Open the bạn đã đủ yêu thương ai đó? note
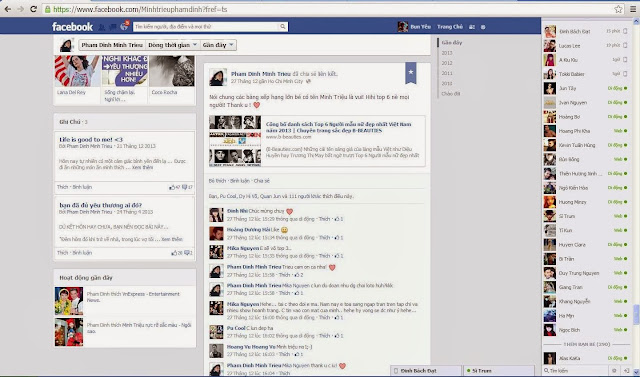The image size is (640, 377). pos(100,205)
